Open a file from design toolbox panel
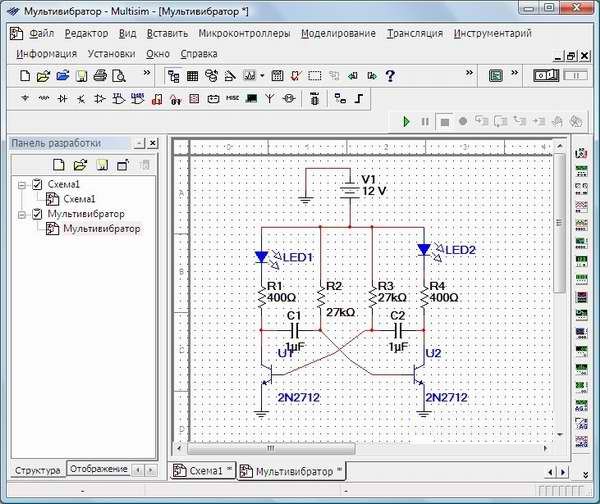The width and height of the screenshot is (600, 504). 80,165
